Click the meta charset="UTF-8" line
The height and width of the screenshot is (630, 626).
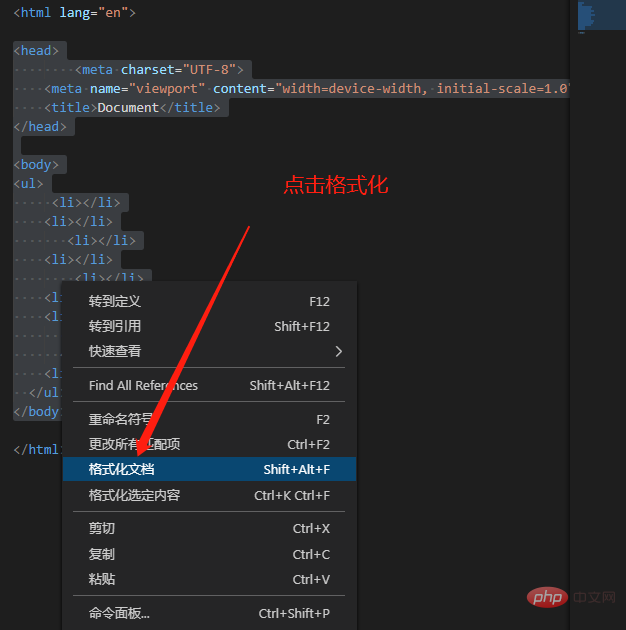(159, 70)
